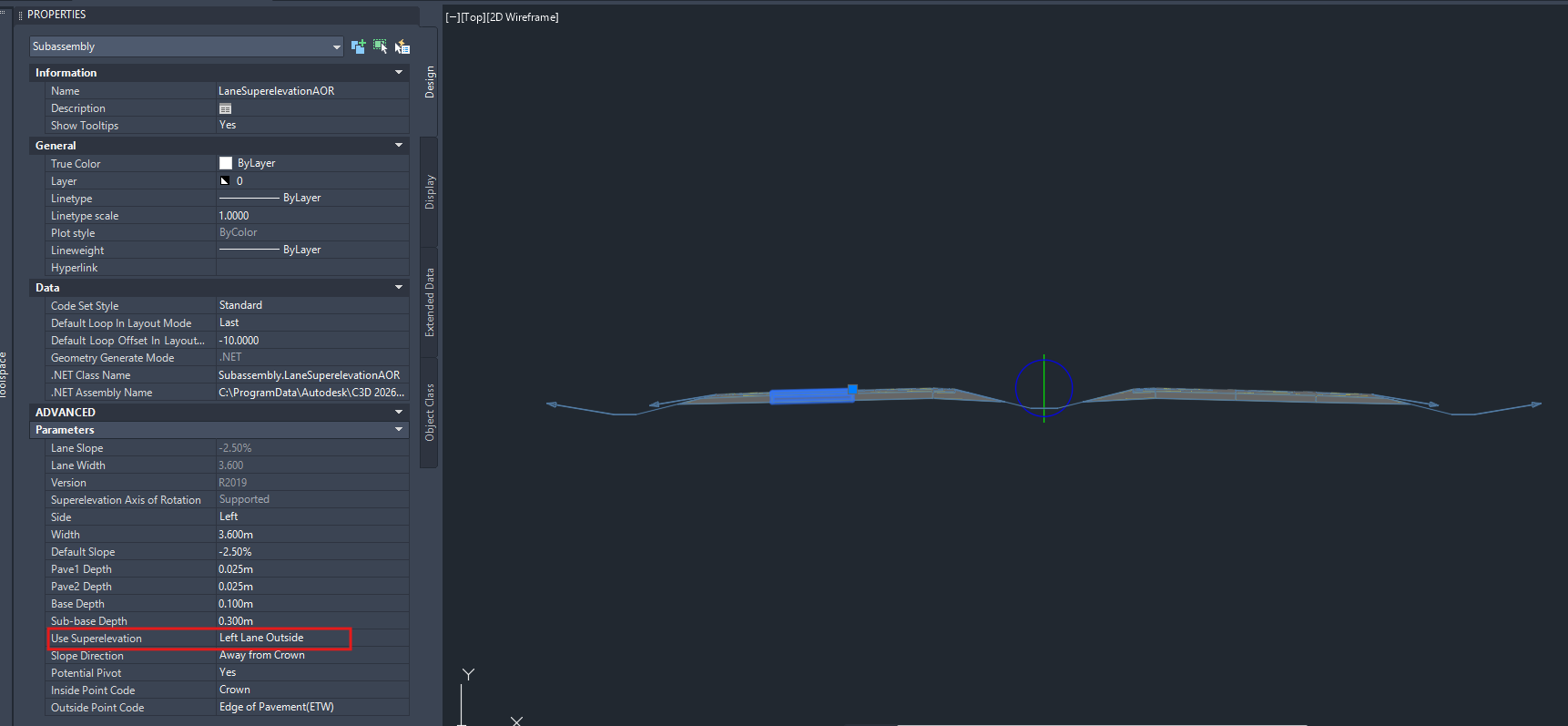Click the Code Set Style Standard value
The height and width of the screenshot is (726, 1568).
(312, 305)
